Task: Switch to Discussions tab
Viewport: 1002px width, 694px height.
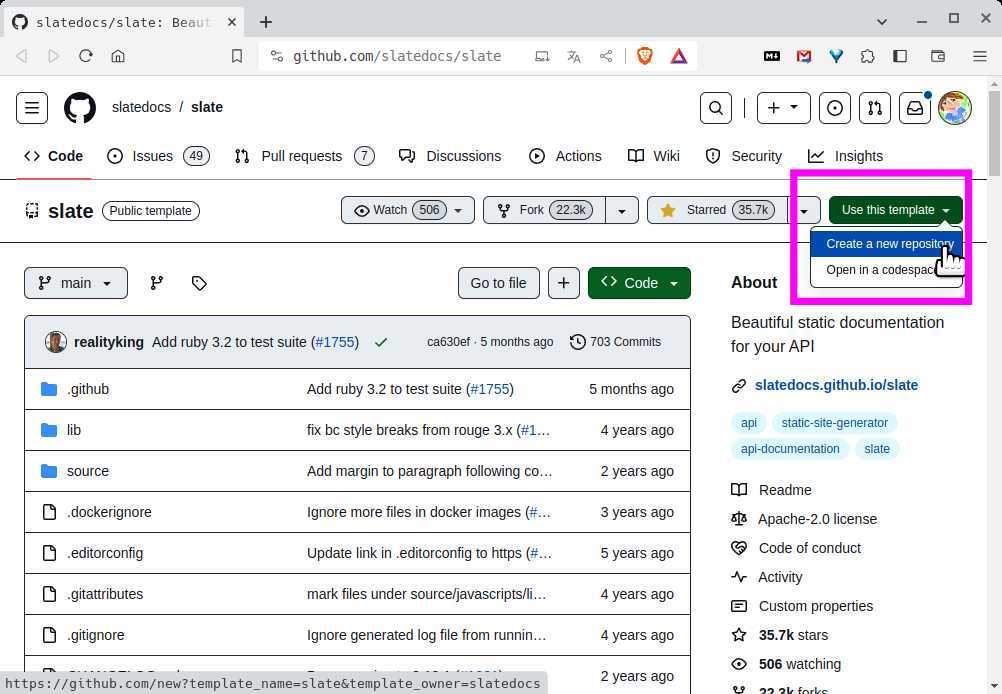Action: click(450, 156)
